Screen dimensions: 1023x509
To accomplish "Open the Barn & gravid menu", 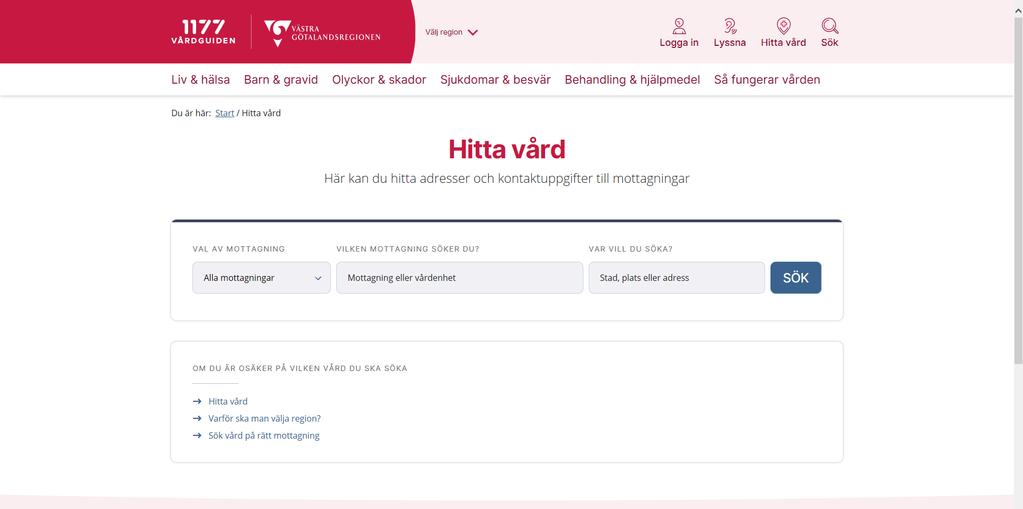I will point(281,80).
